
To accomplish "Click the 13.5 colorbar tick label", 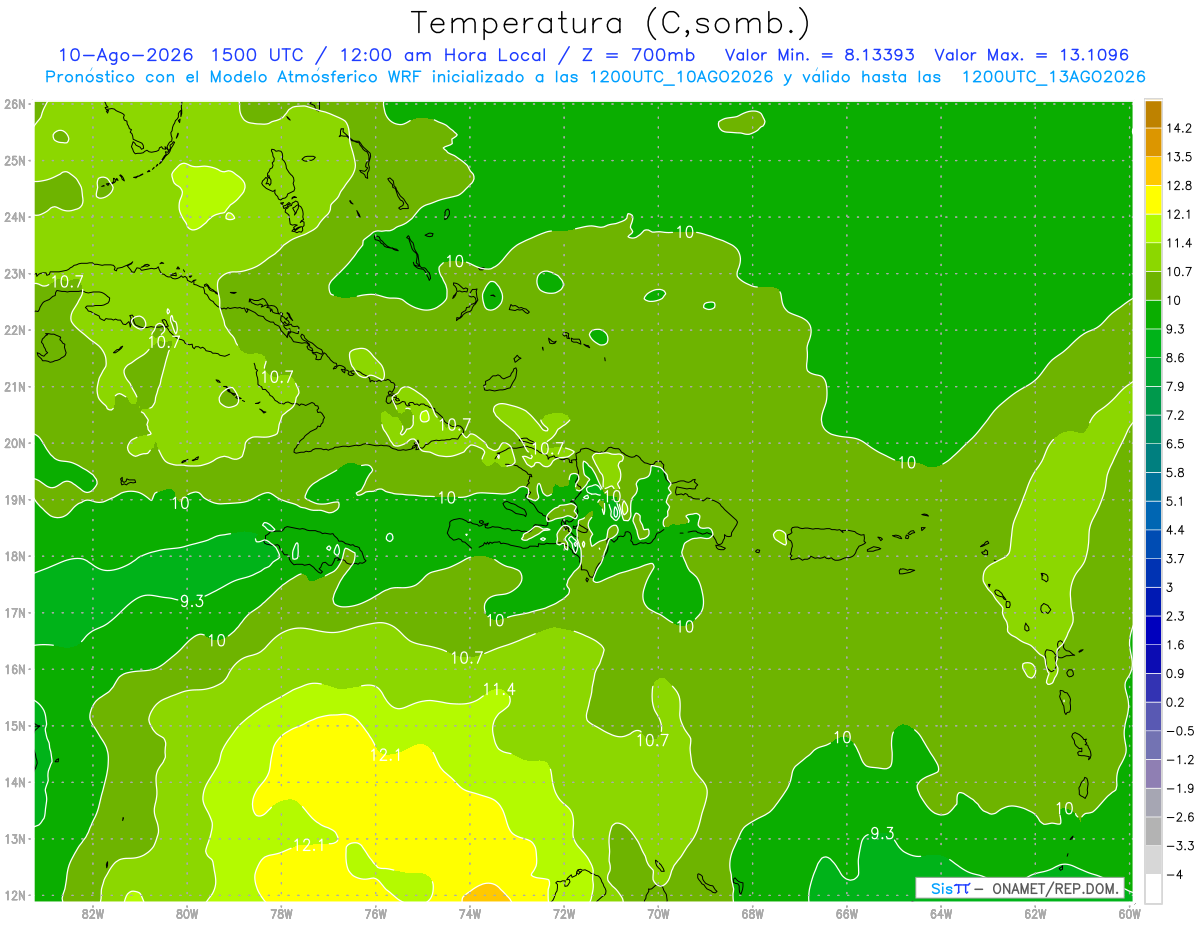I will coord(1178,157).
